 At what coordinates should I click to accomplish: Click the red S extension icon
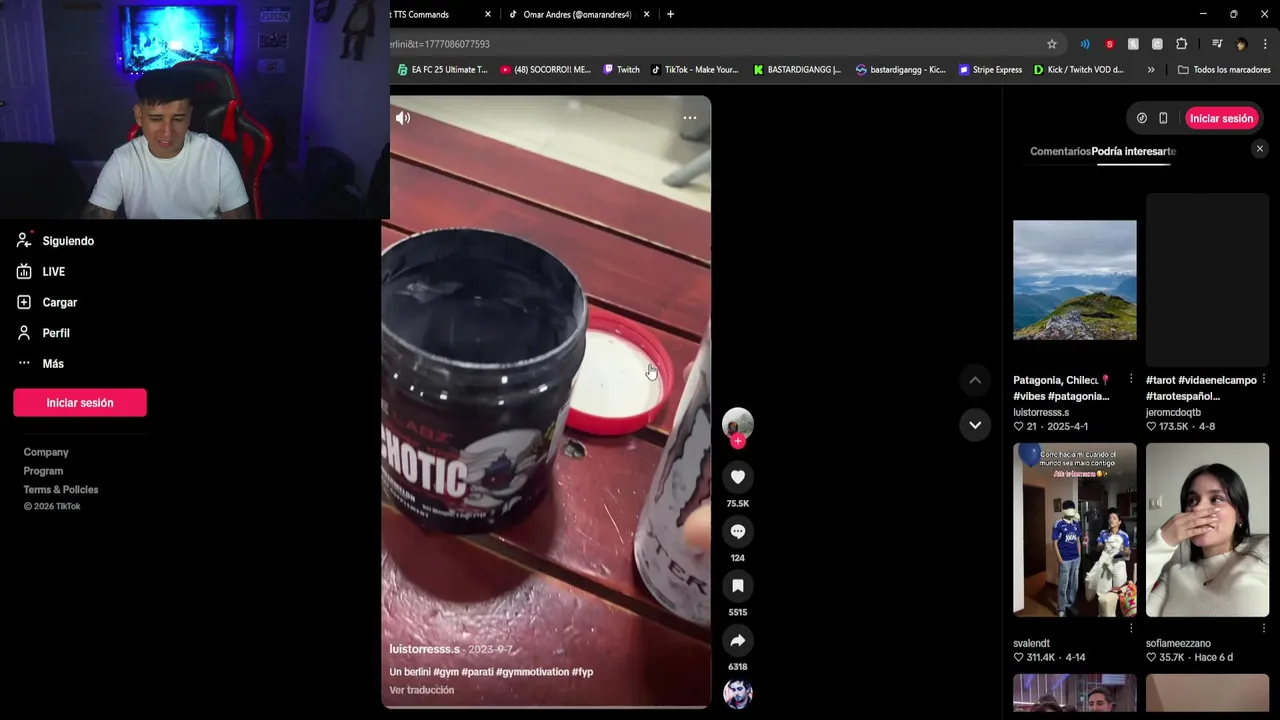click(x=1109, y=44)
